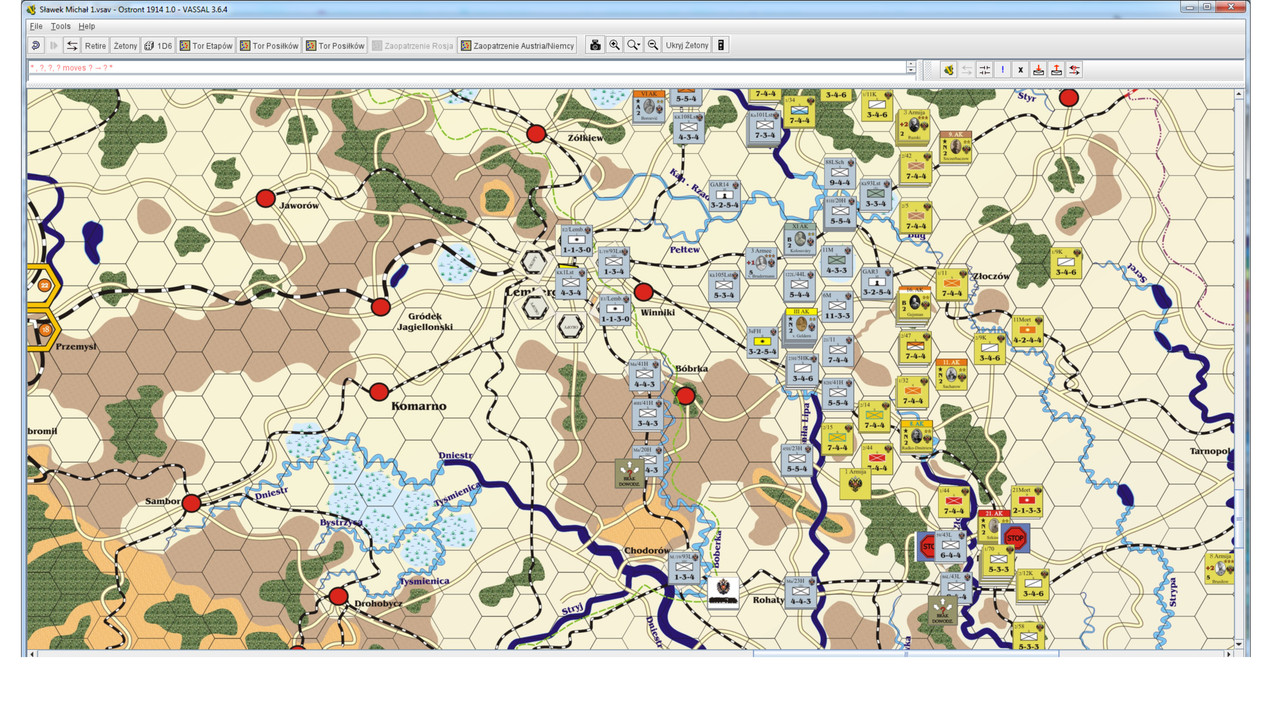Click the red town marker at Sambor

coord(191,503)
